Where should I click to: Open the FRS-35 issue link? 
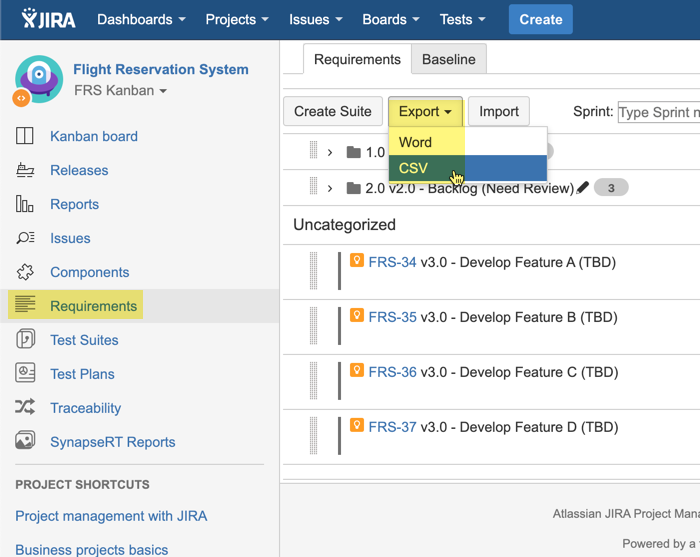392,318
